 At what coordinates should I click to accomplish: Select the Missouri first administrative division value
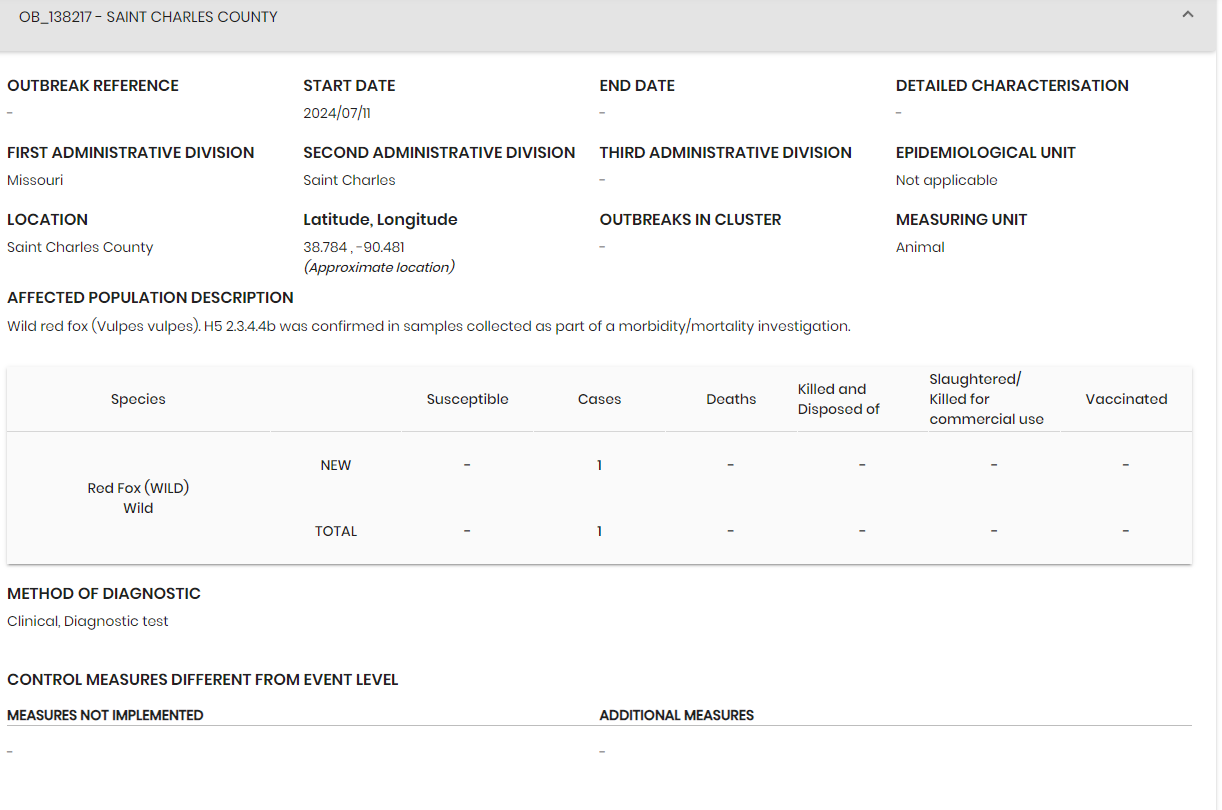[35, 180]
